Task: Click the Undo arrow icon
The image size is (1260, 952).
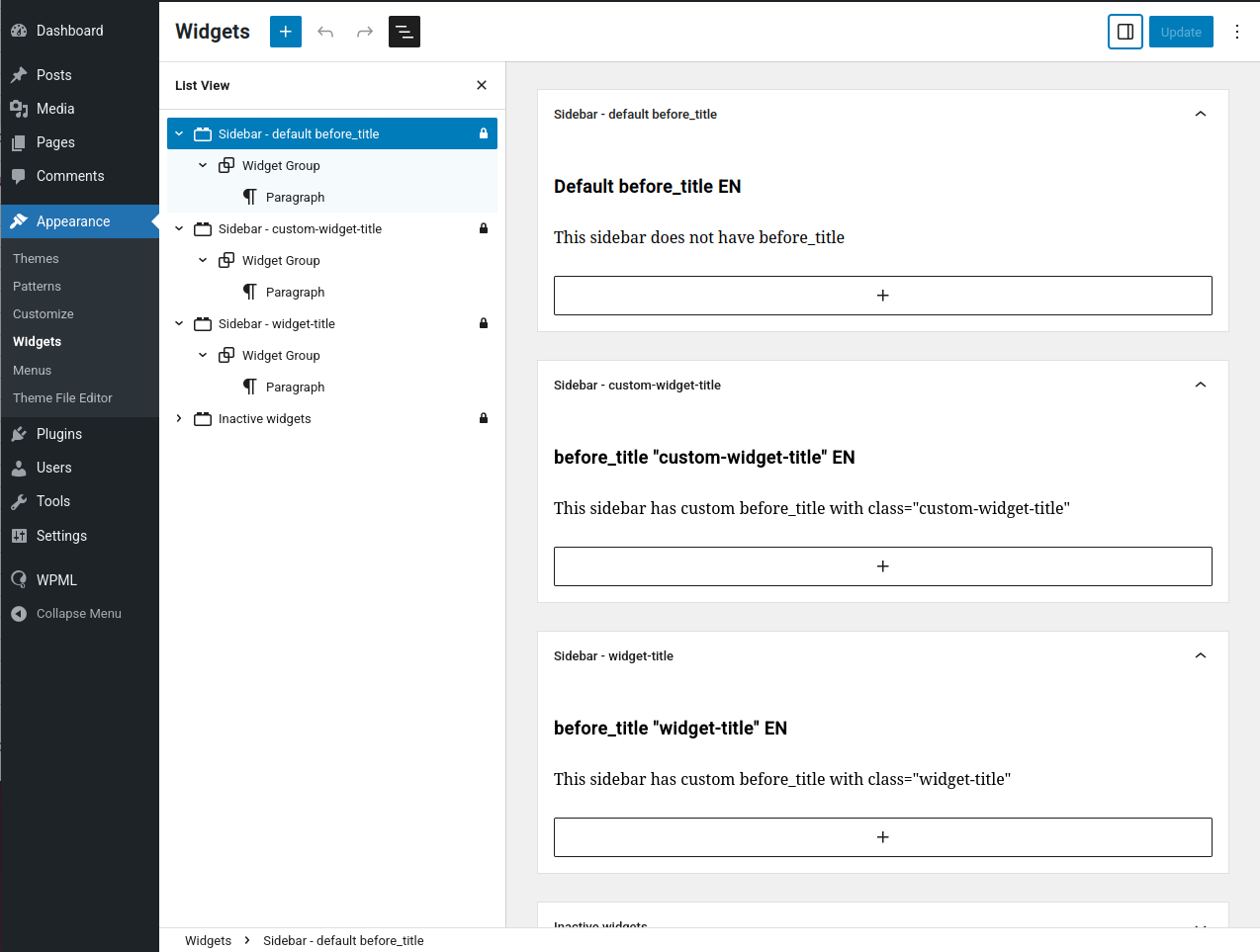Action: click(325, 32)
